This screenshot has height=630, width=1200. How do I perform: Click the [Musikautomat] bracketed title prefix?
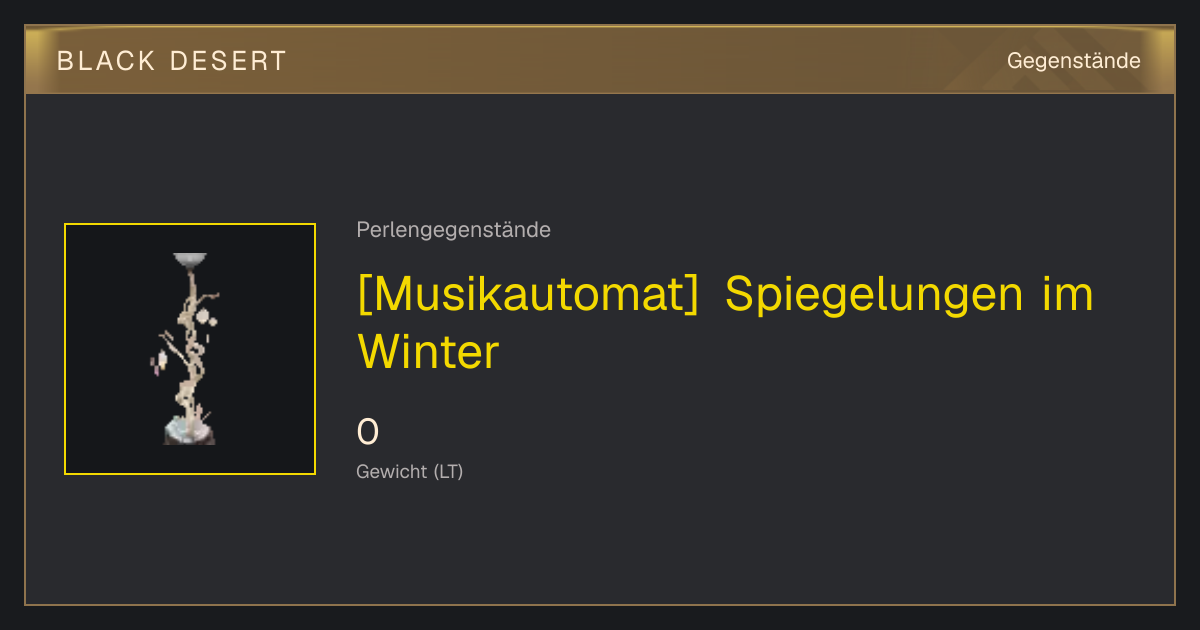click(x=527, y=295)
